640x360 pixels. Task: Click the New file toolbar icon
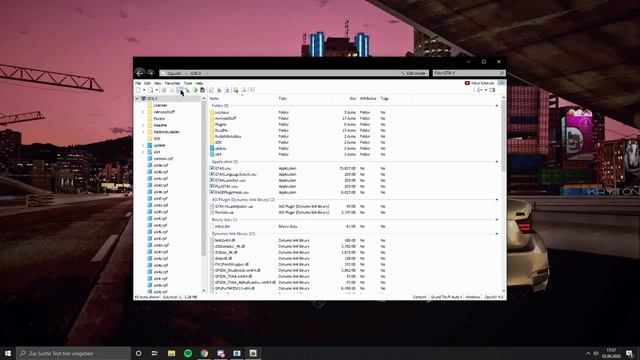click(138, 90)
